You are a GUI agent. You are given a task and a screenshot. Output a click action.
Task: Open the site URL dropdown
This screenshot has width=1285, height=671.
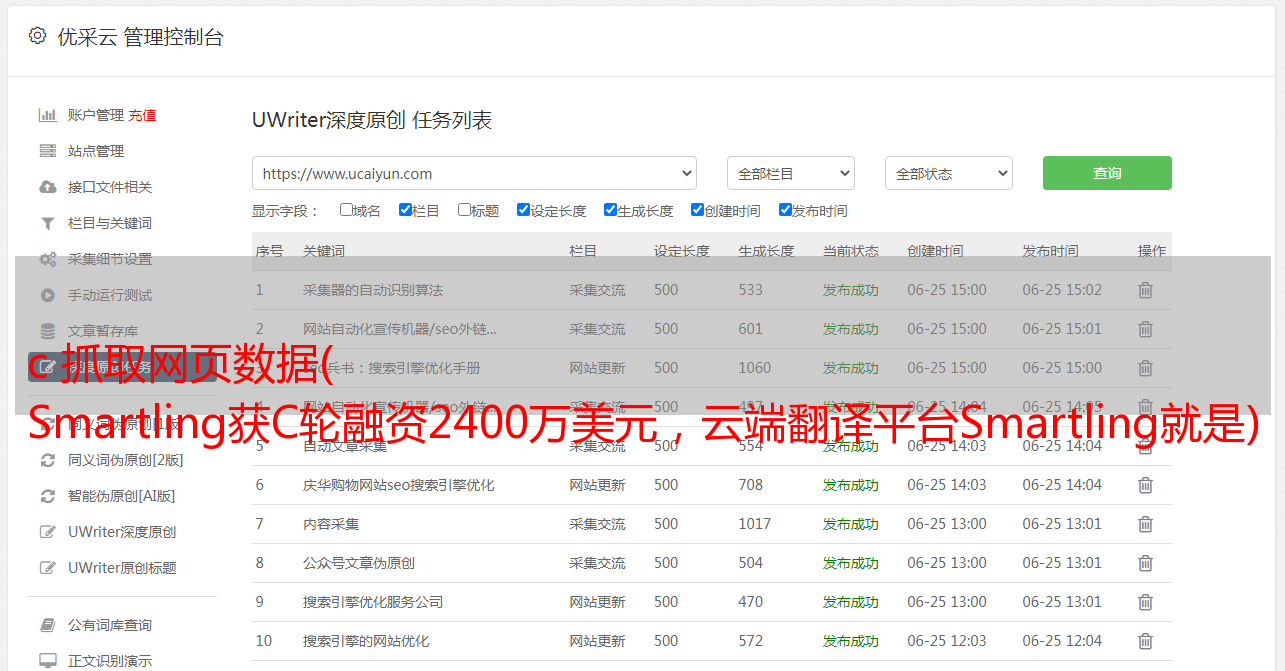click(x=474, y=173)
